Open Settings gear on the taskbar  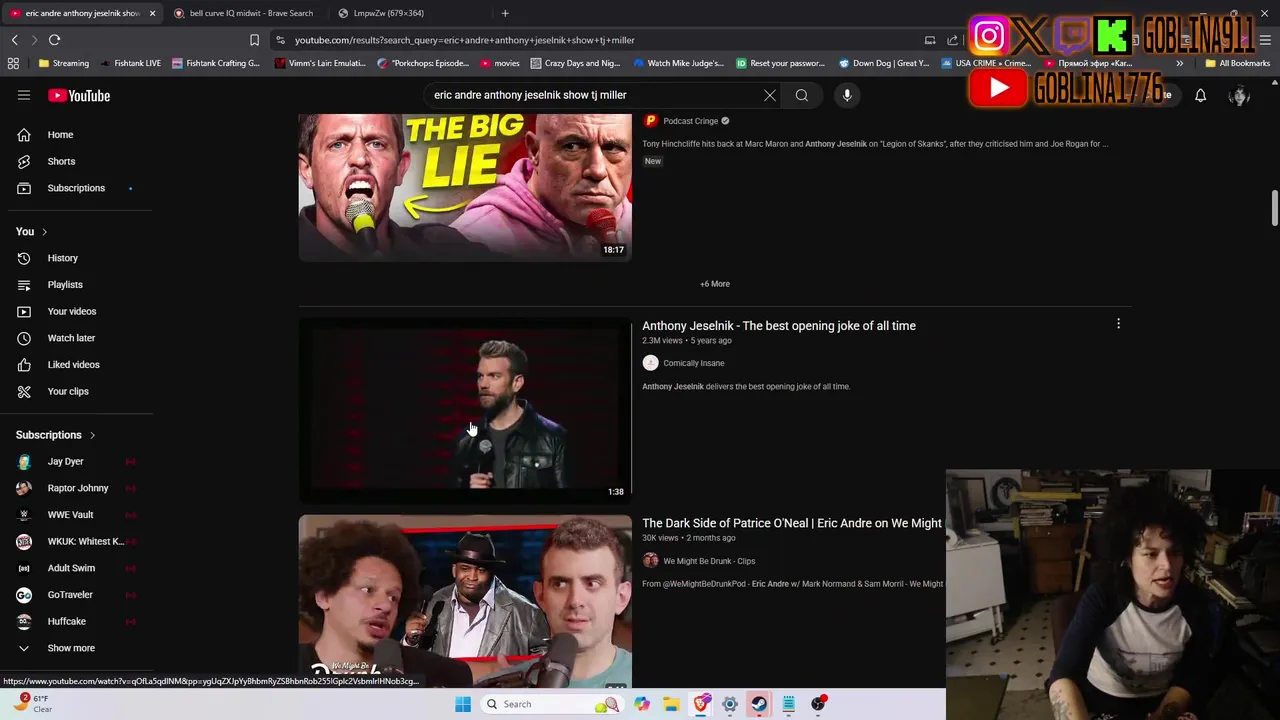[x=730, y=704]
